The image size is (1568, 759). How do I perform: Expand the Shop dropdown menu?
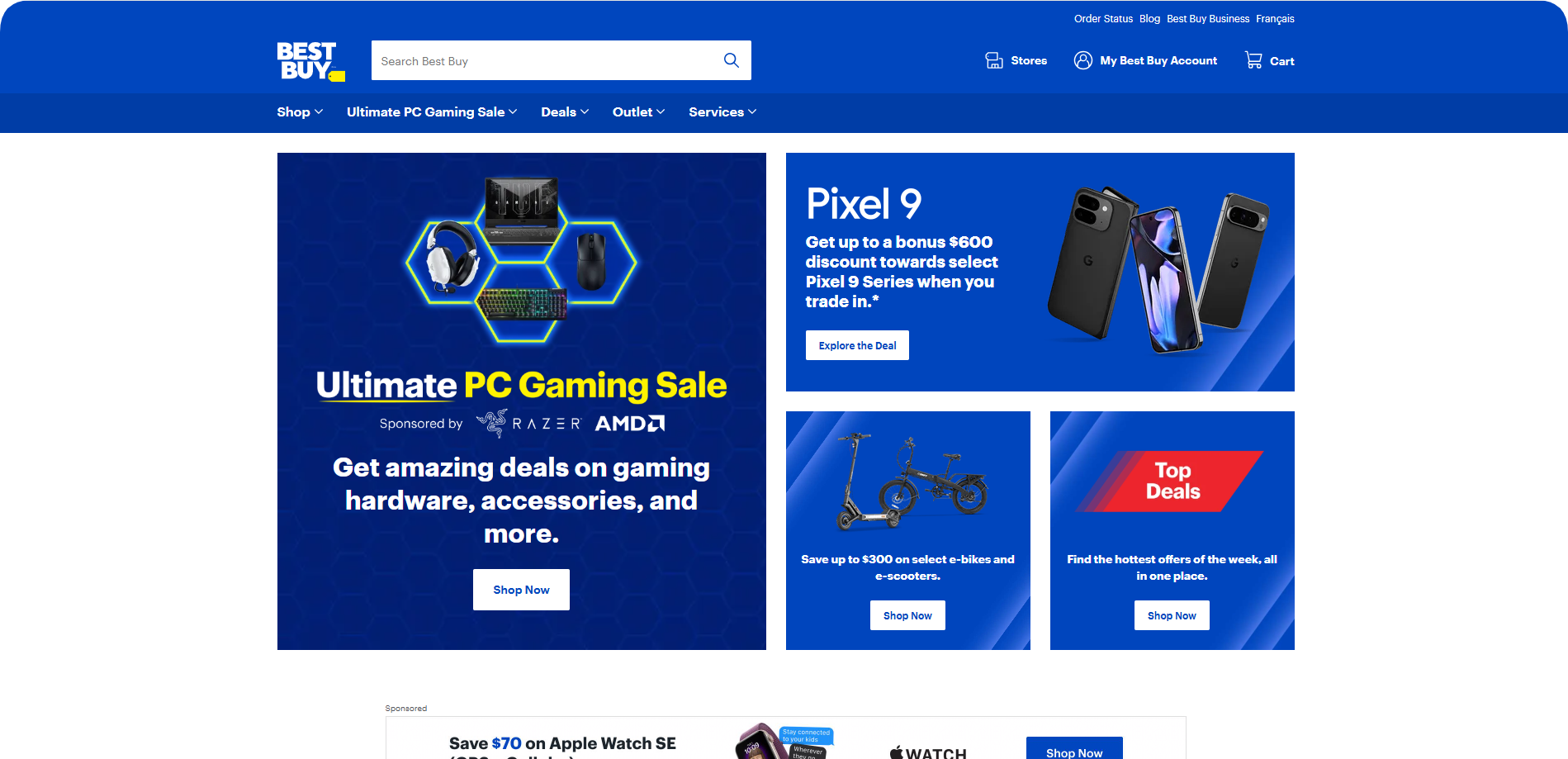(300, 112)
